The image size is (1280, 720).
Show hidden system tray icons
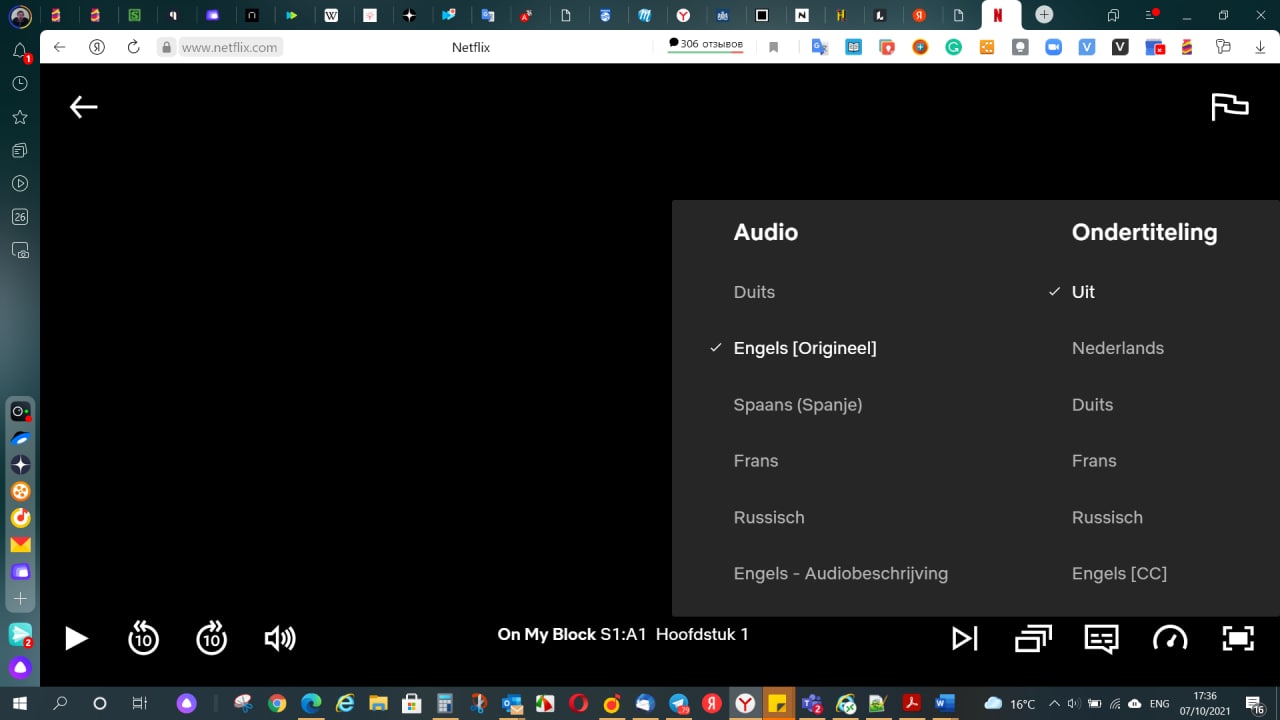pos(1053,703)
